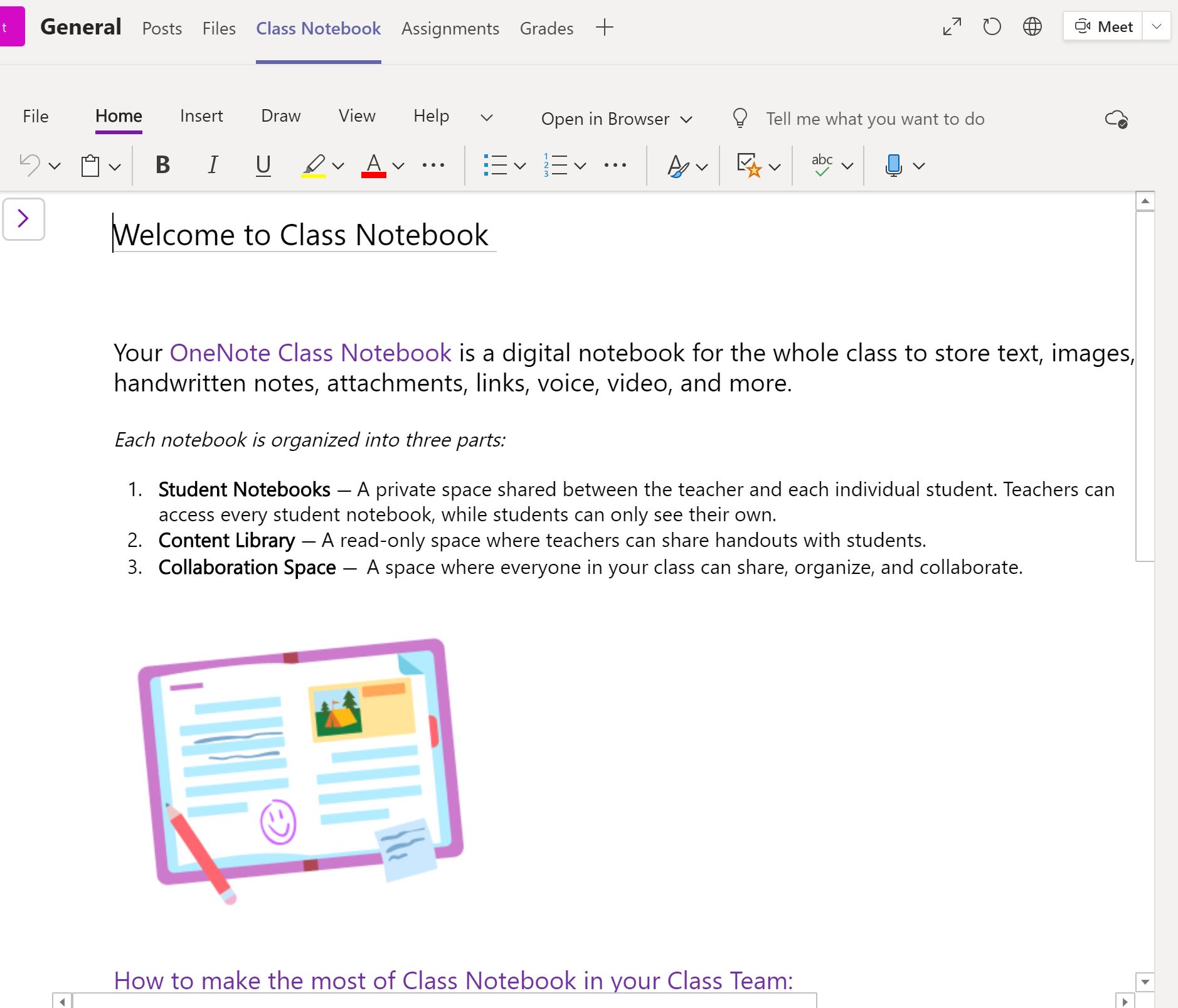
Task: Click the horizontal scrollbar right arrow
Action: point(1125,1002)
